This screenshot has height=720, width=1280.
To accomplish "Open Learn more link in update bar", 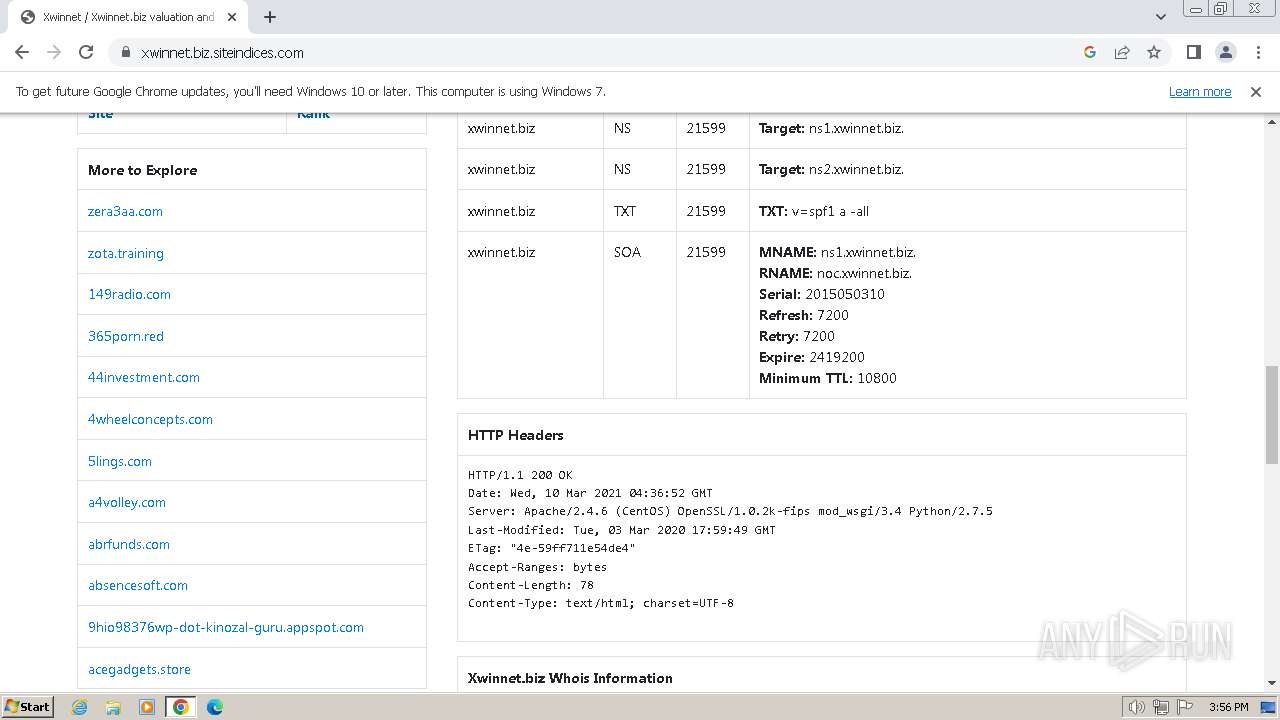I will pyautogui.click(x=1200, y=91).
